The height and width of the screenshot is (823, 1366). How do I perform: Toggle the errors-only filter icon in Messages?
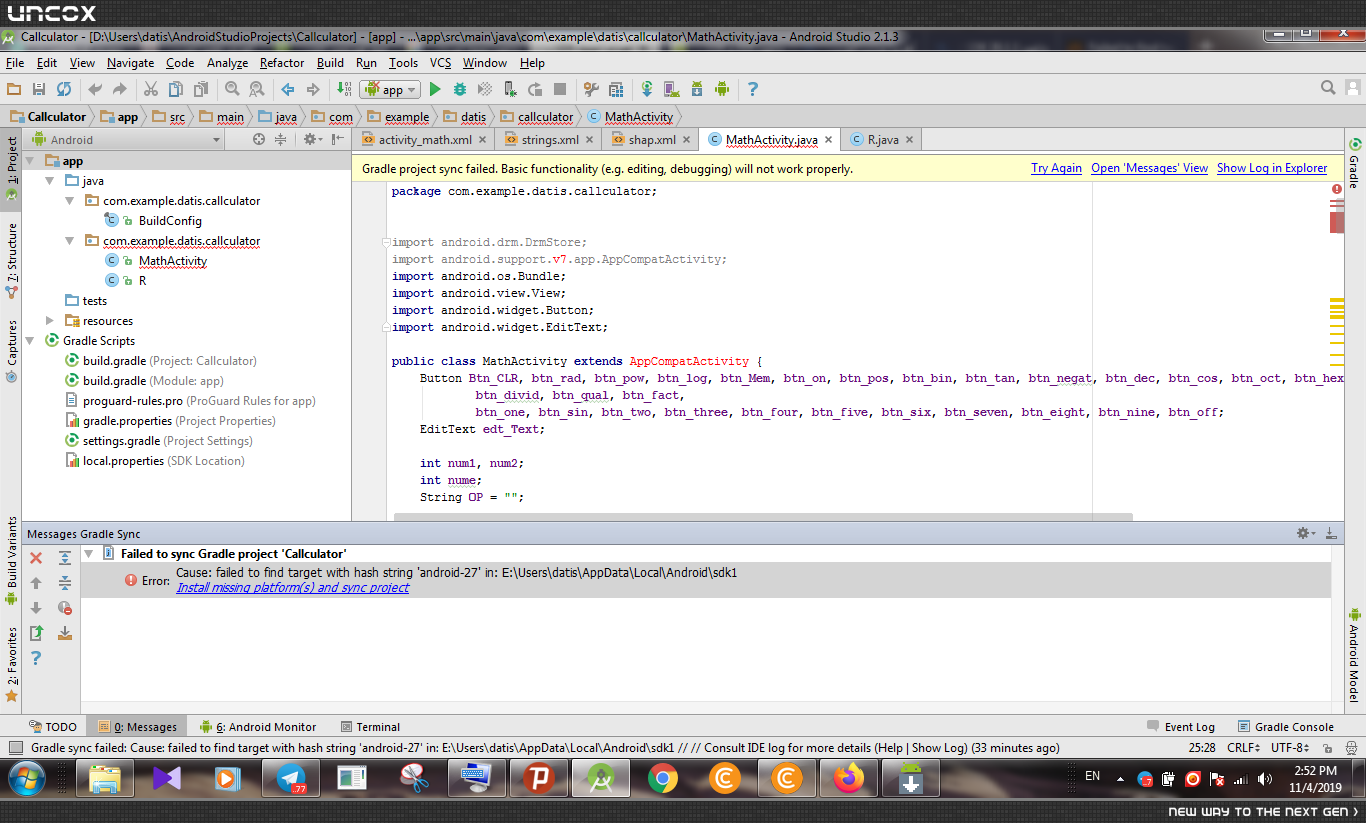coord(65,608)
